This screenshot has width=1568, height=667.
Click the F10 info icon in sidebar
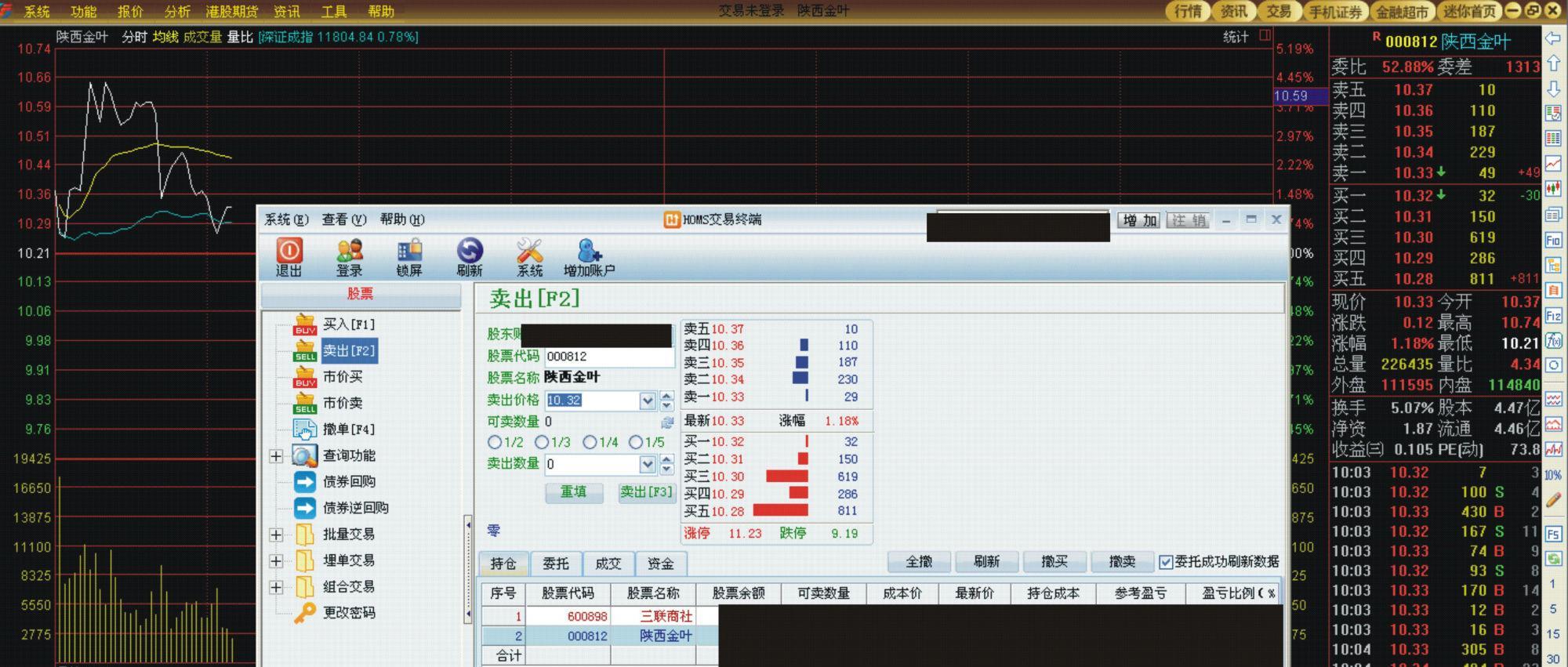[1552, 240]
